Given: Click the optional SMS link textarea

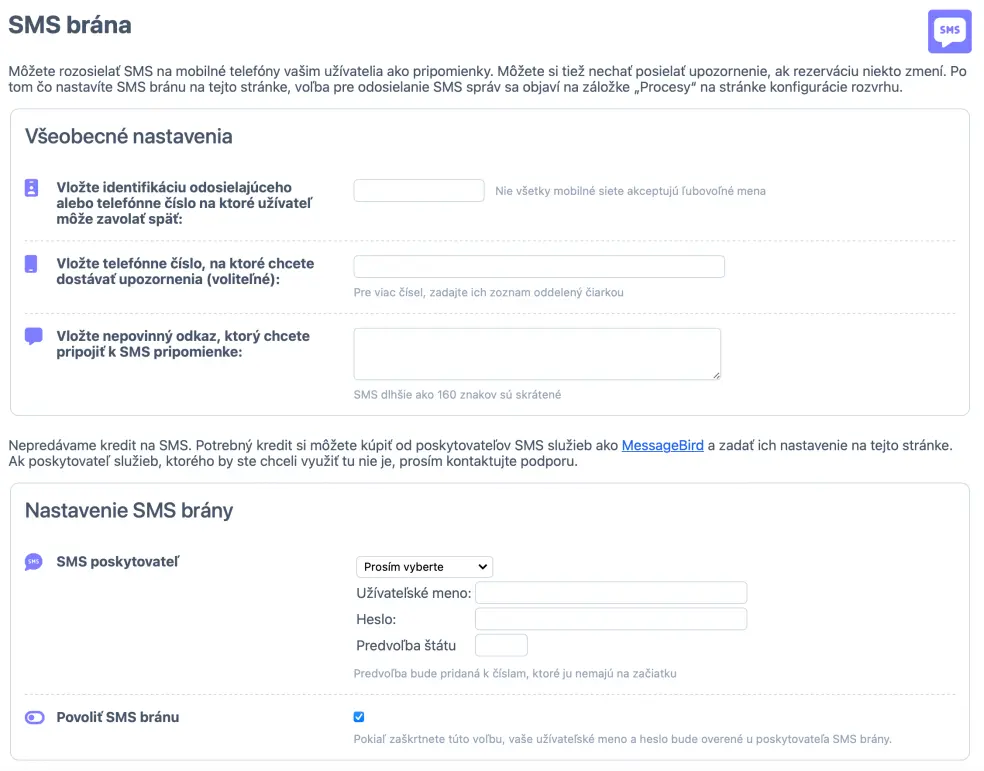Looking at the screenshot, I should point(537,354).
